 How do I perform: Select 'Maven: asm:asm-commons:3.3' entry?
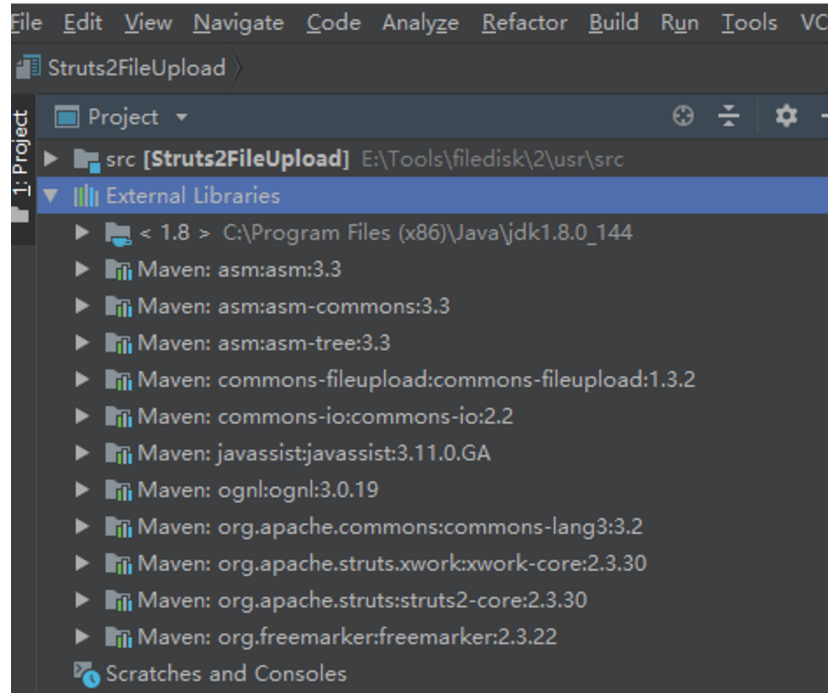432,306
